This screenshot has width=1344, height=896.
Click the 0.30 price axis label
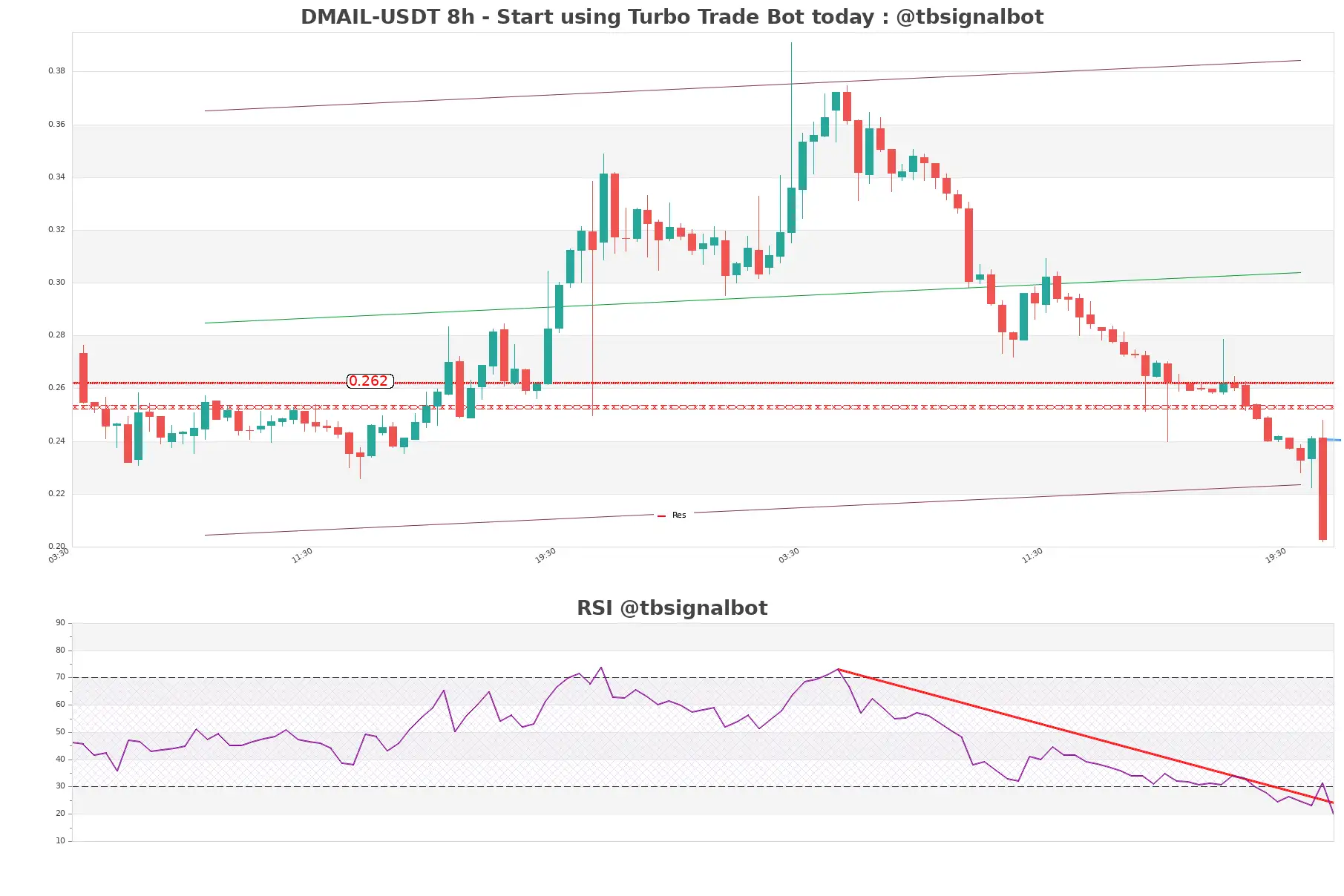tap(56, 283)
